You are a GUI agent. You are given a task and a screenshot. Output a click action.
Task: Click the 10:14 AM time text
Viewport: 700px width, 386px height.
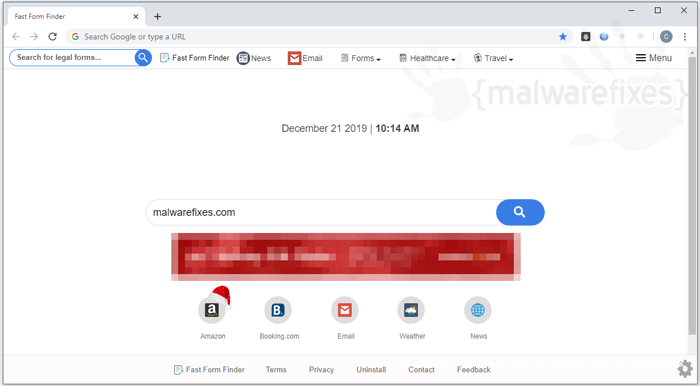coord(397,129)
